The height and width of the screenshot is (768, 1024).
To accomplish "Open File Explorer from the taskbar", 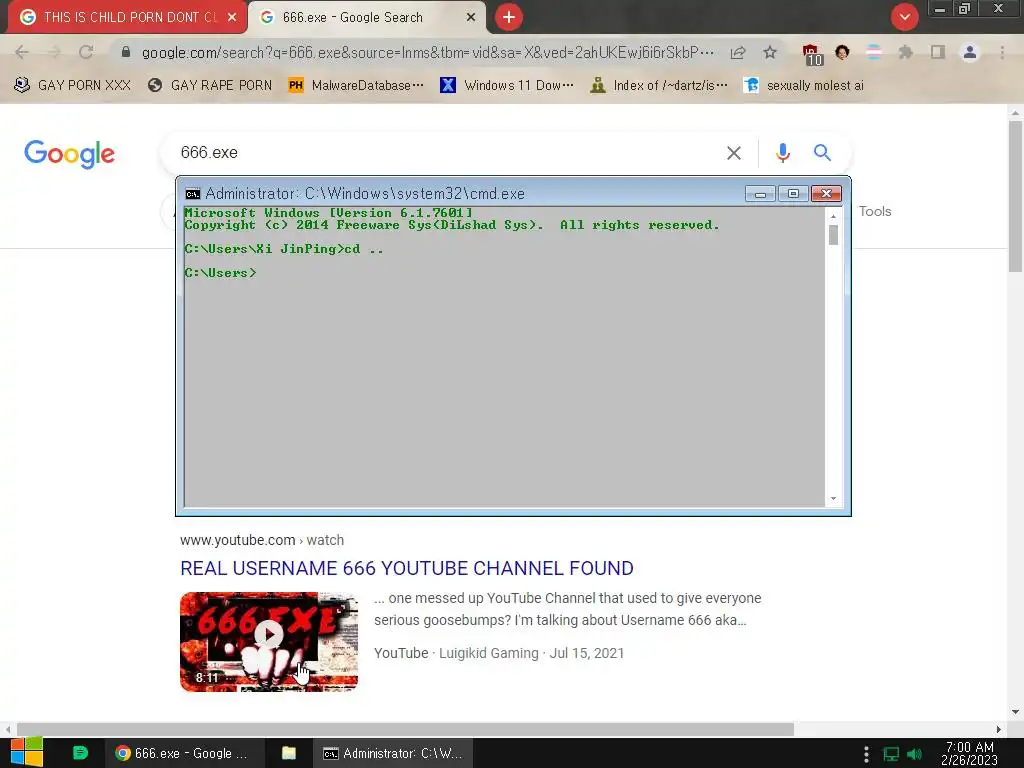I will click(x=289, y=753).
